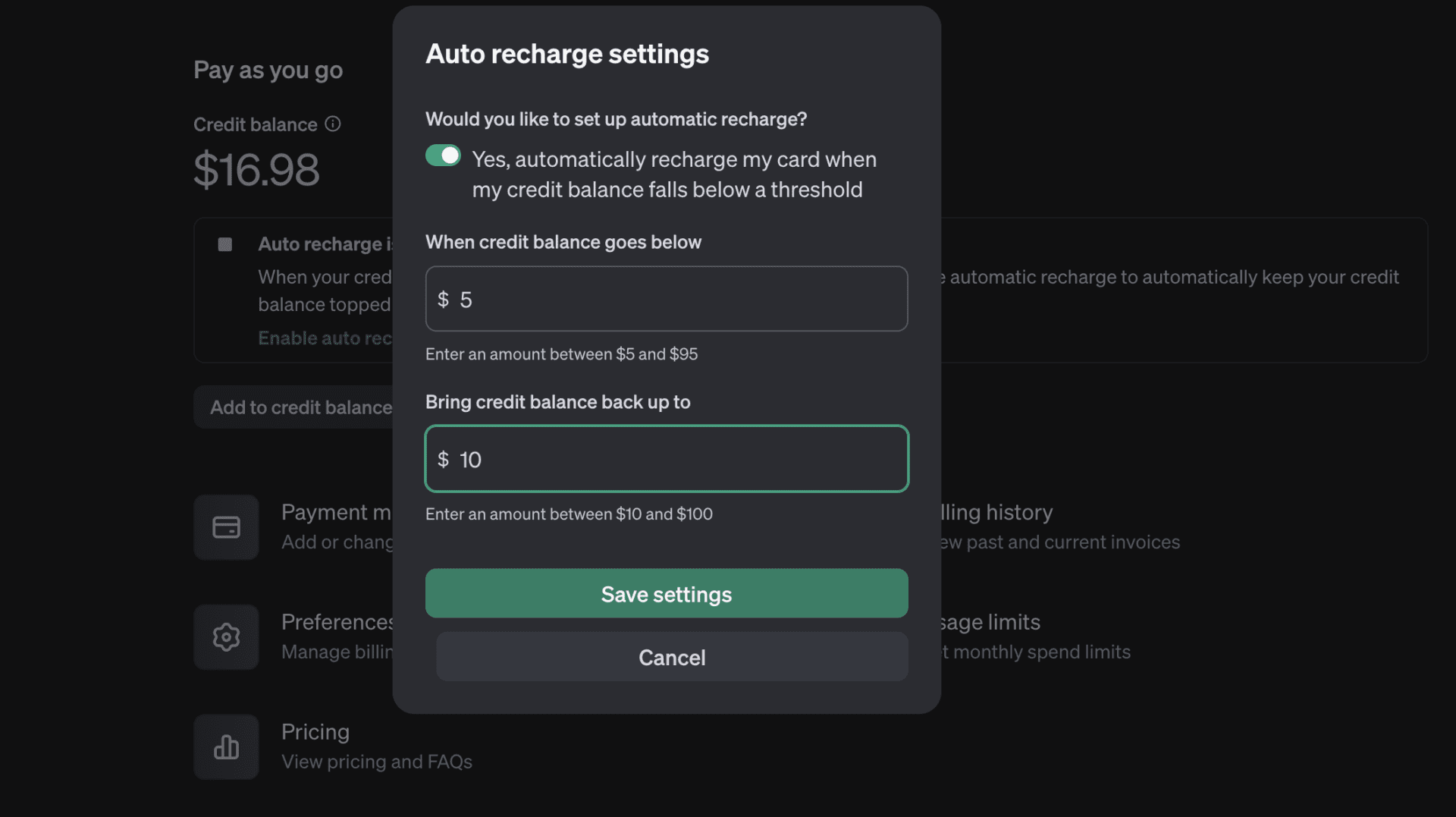The width and height of the screenshot is (1456, 817).
Task: Open the Usage limits section
Action: (x=989, y=623)
